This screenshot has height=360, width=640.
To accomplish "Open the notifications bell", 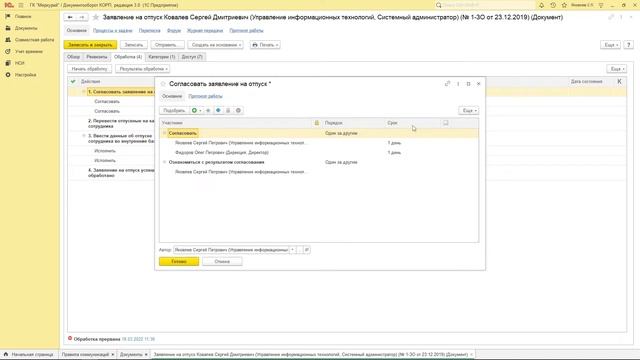I will [541, 5].
